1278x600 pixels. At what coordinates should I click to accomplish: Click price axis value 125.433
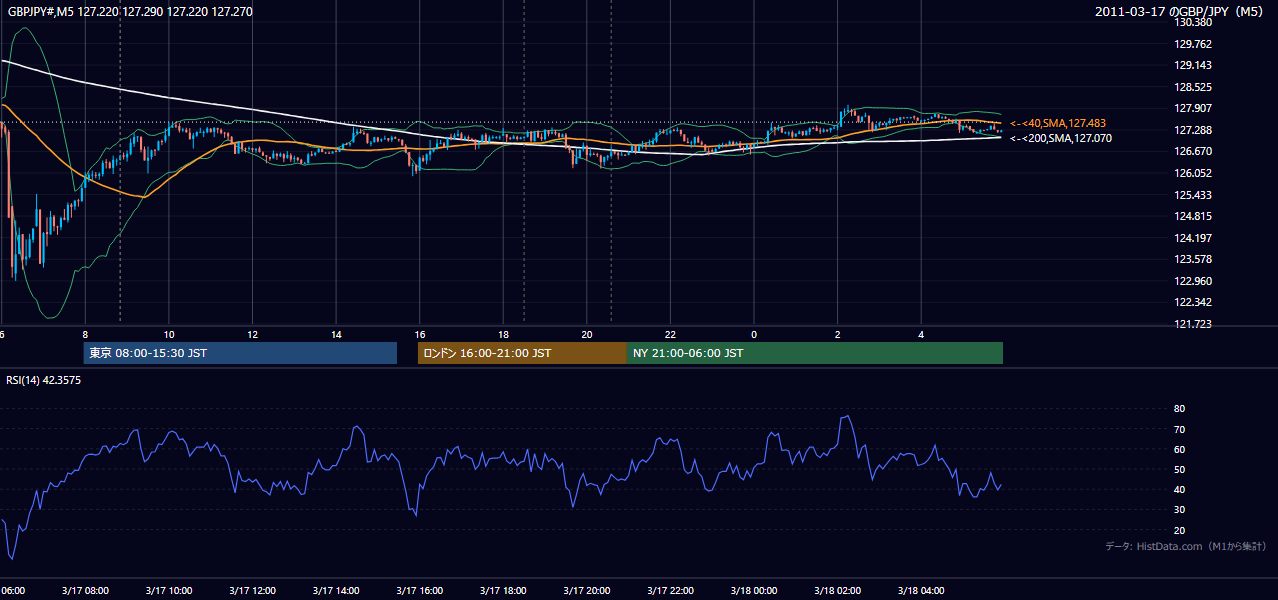1193,195
